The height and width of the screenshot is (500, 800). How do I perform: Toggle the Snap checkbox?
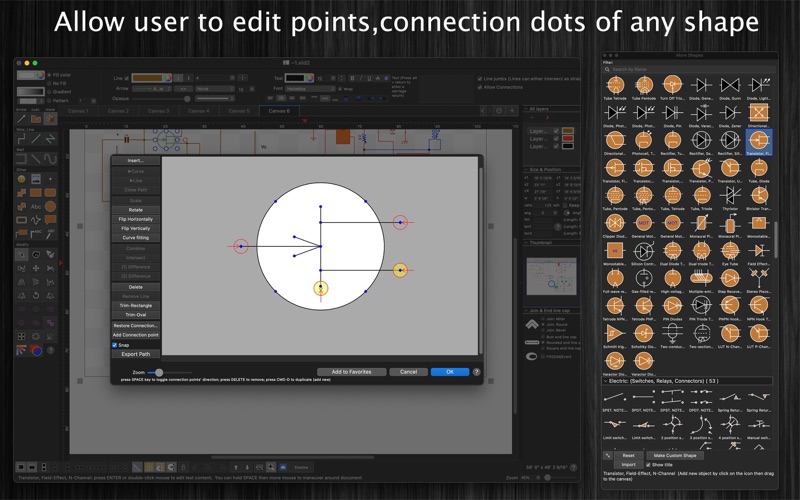(115, 345)
